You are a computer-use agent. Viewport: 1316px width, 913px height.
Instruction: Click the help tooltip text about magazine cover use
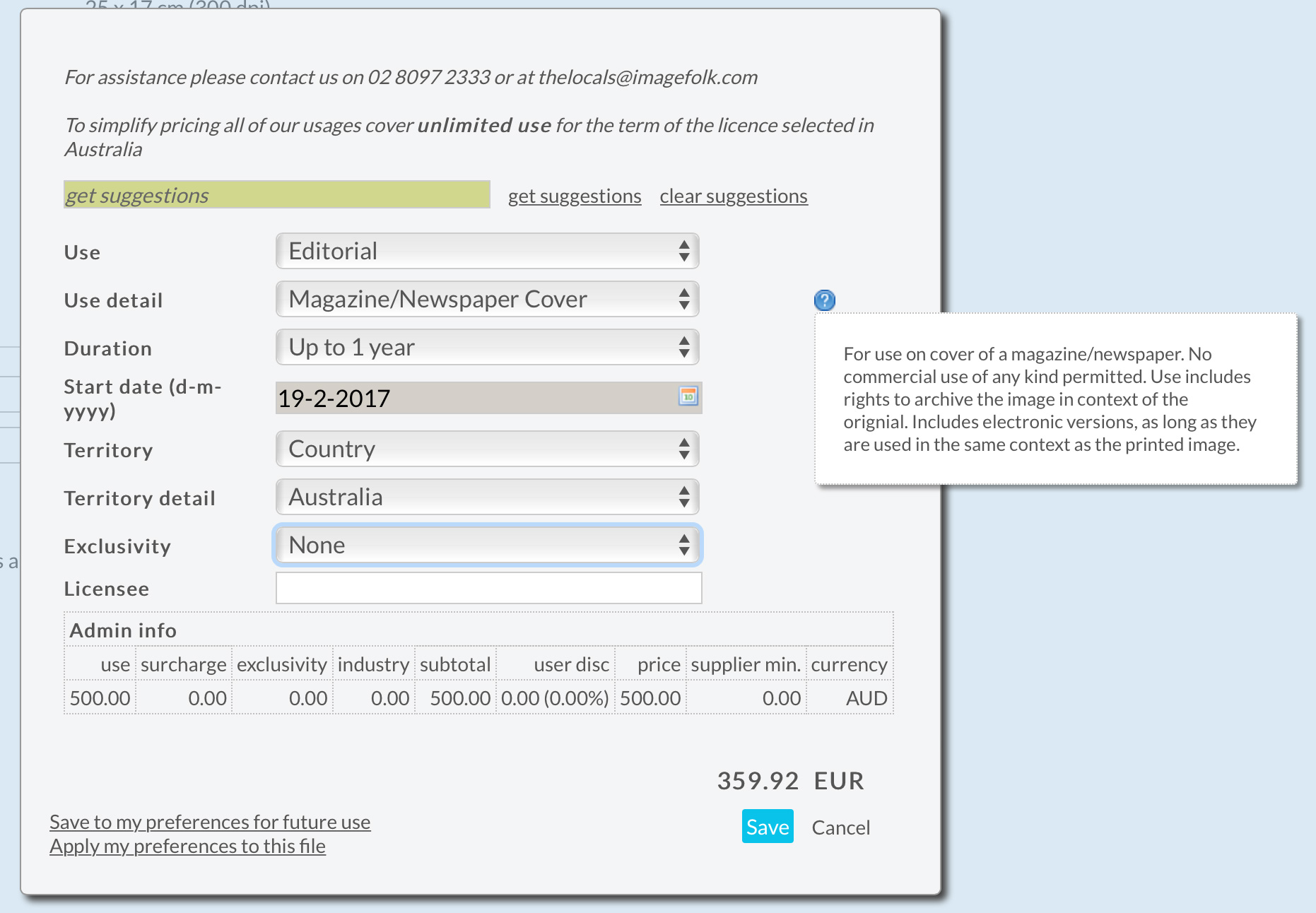click(x=1050, y=399)
